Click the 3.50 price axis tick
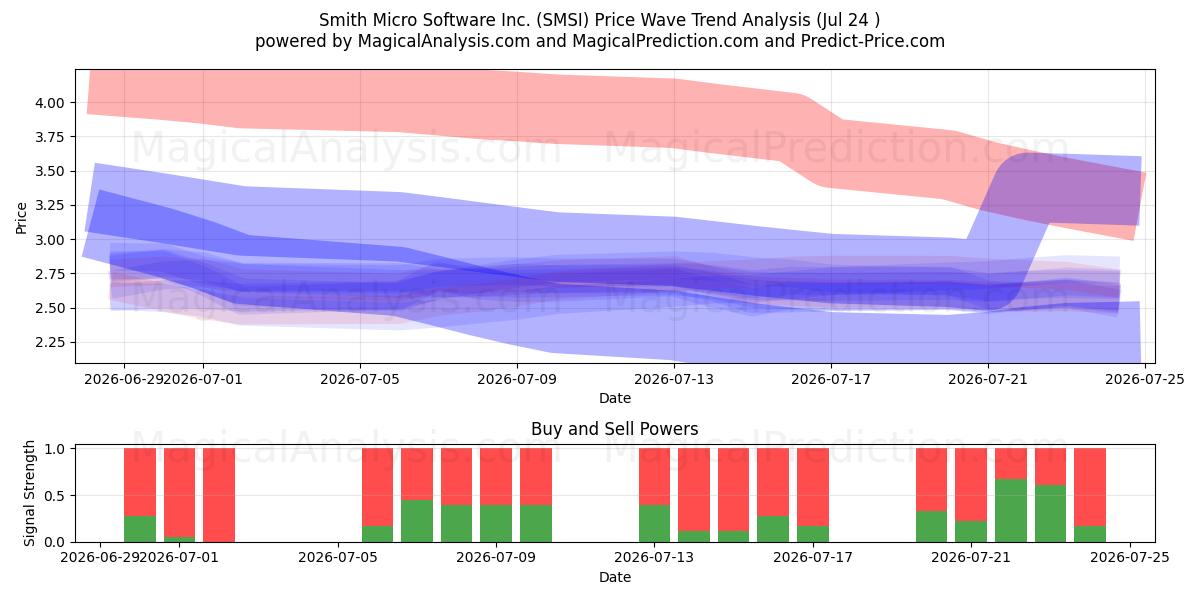This screenshot has width=1200, height=600. tap(52, 171)
